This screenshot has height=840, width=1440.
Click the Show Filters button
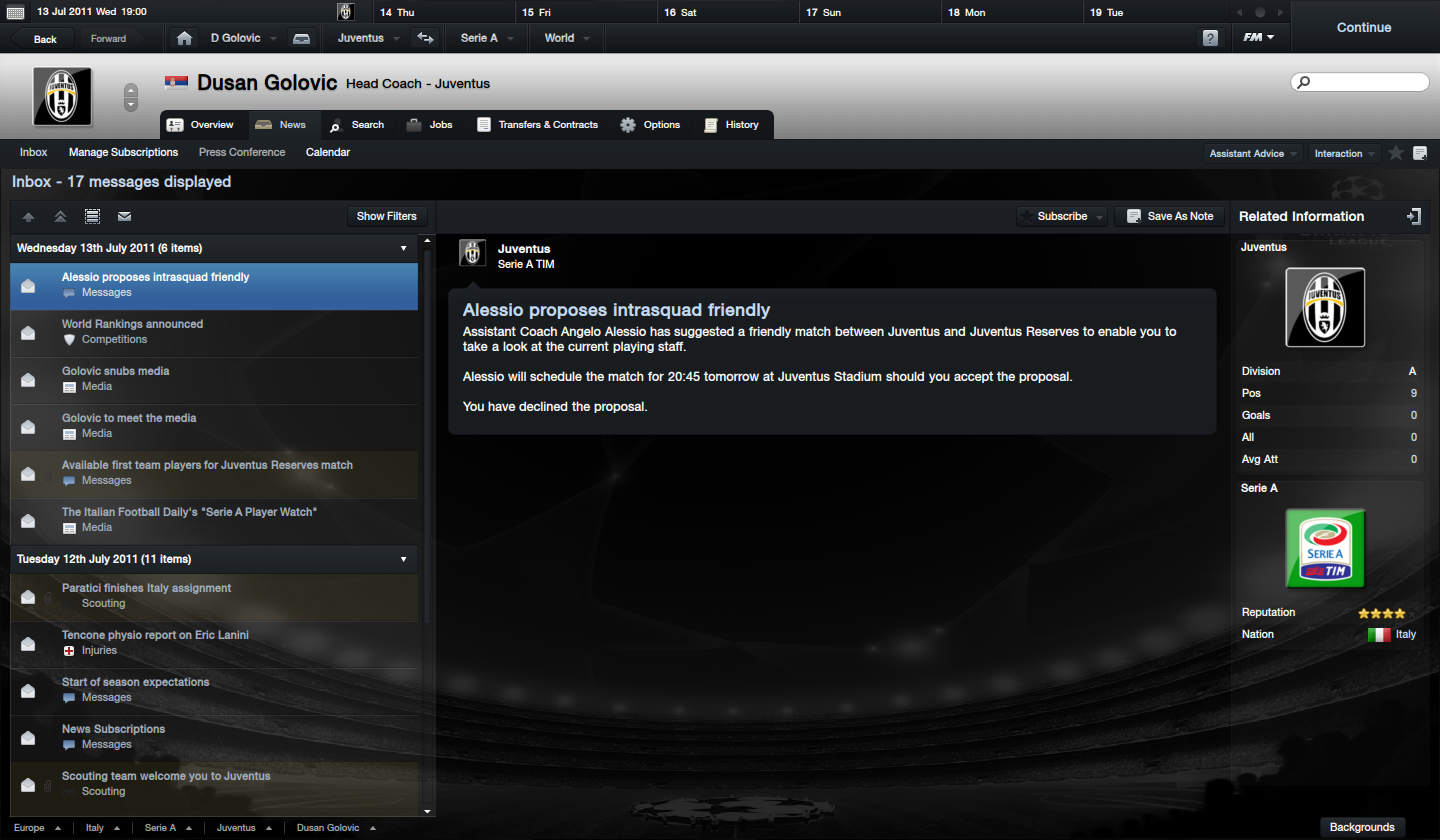pos(387,216)
